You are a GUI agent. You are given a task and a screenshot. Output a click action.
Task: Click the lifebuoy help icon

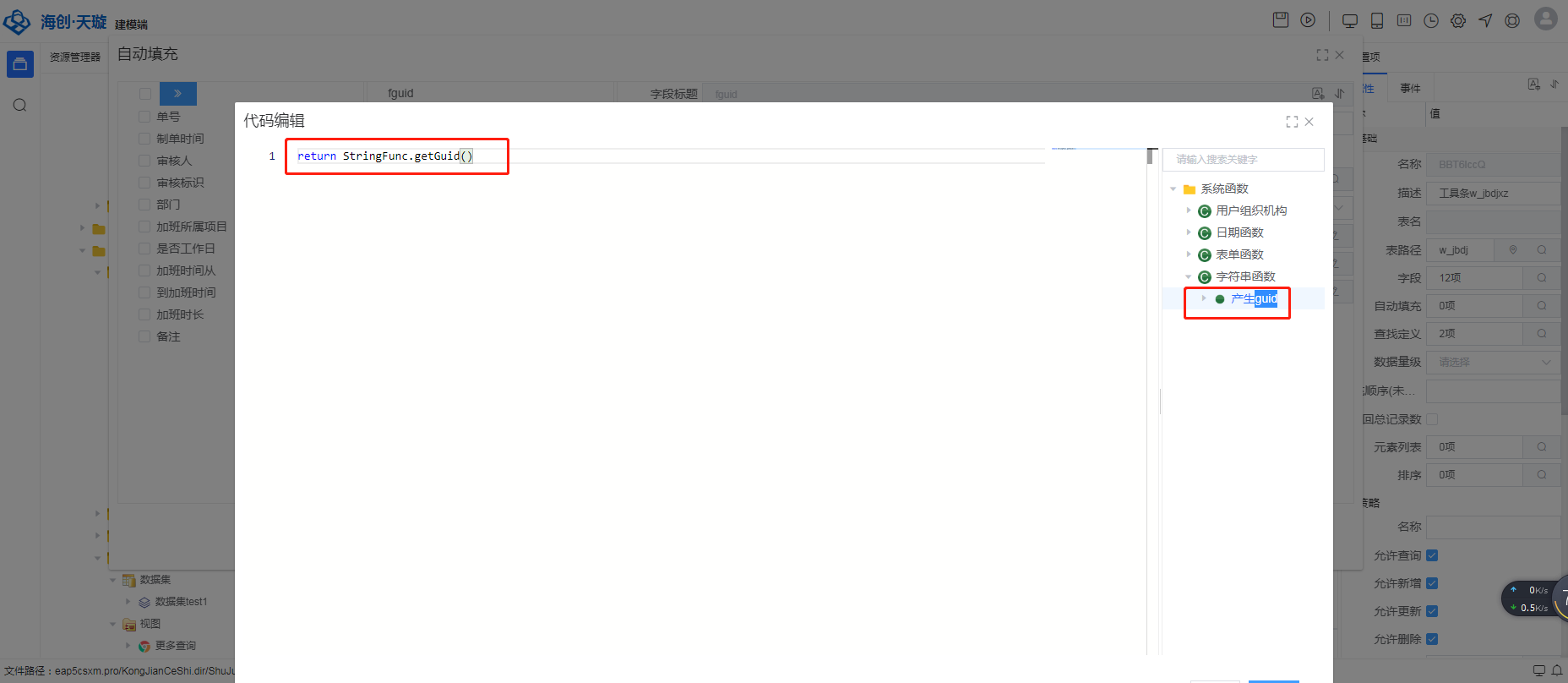[x=1512, y=21]
